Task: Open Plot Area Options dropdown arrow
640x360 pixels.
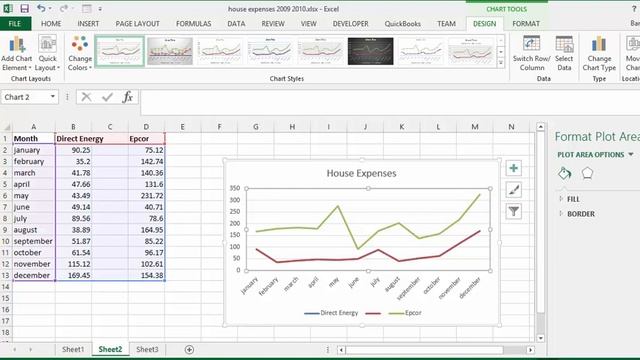Action: pos(631,155)
